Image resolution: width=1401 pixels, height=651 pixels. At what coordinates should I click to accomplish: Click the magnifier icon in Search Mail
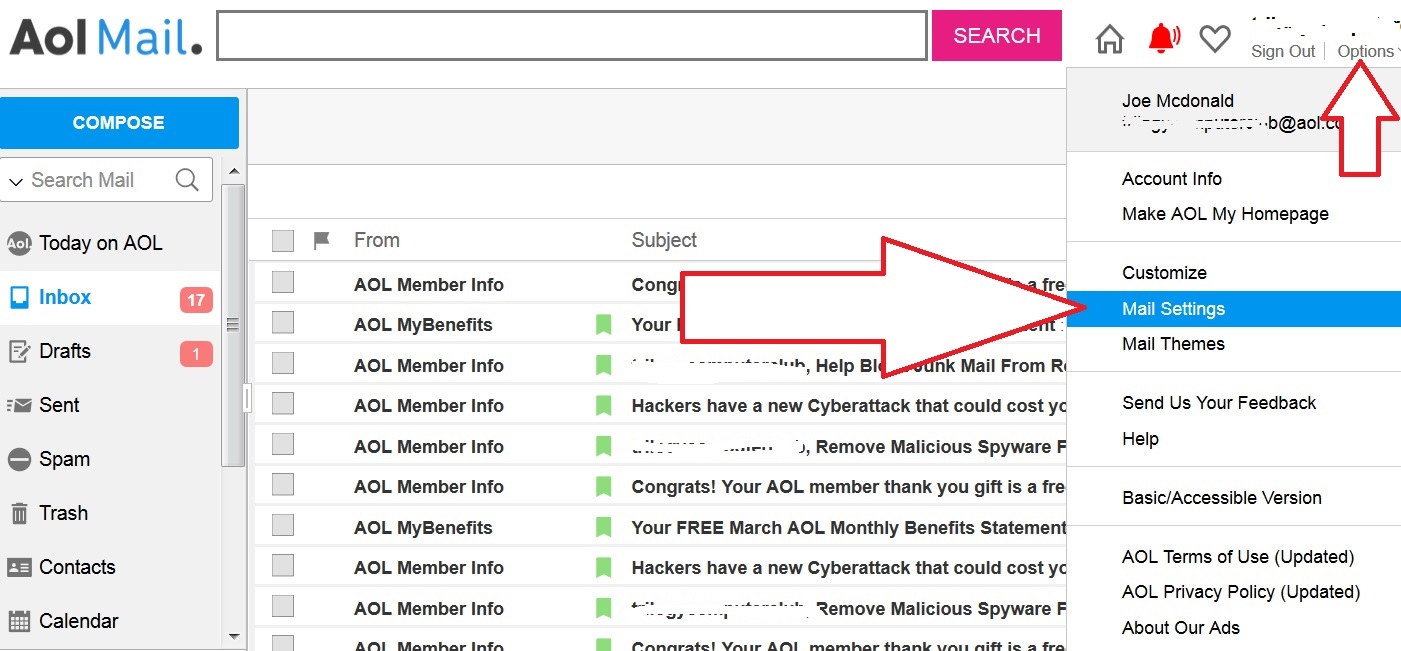click(187, 180)
